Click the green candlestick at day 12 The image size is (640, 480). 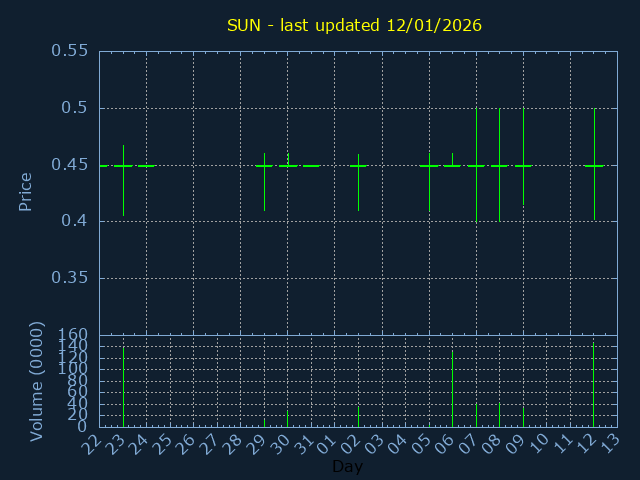[x=594, y=166]
